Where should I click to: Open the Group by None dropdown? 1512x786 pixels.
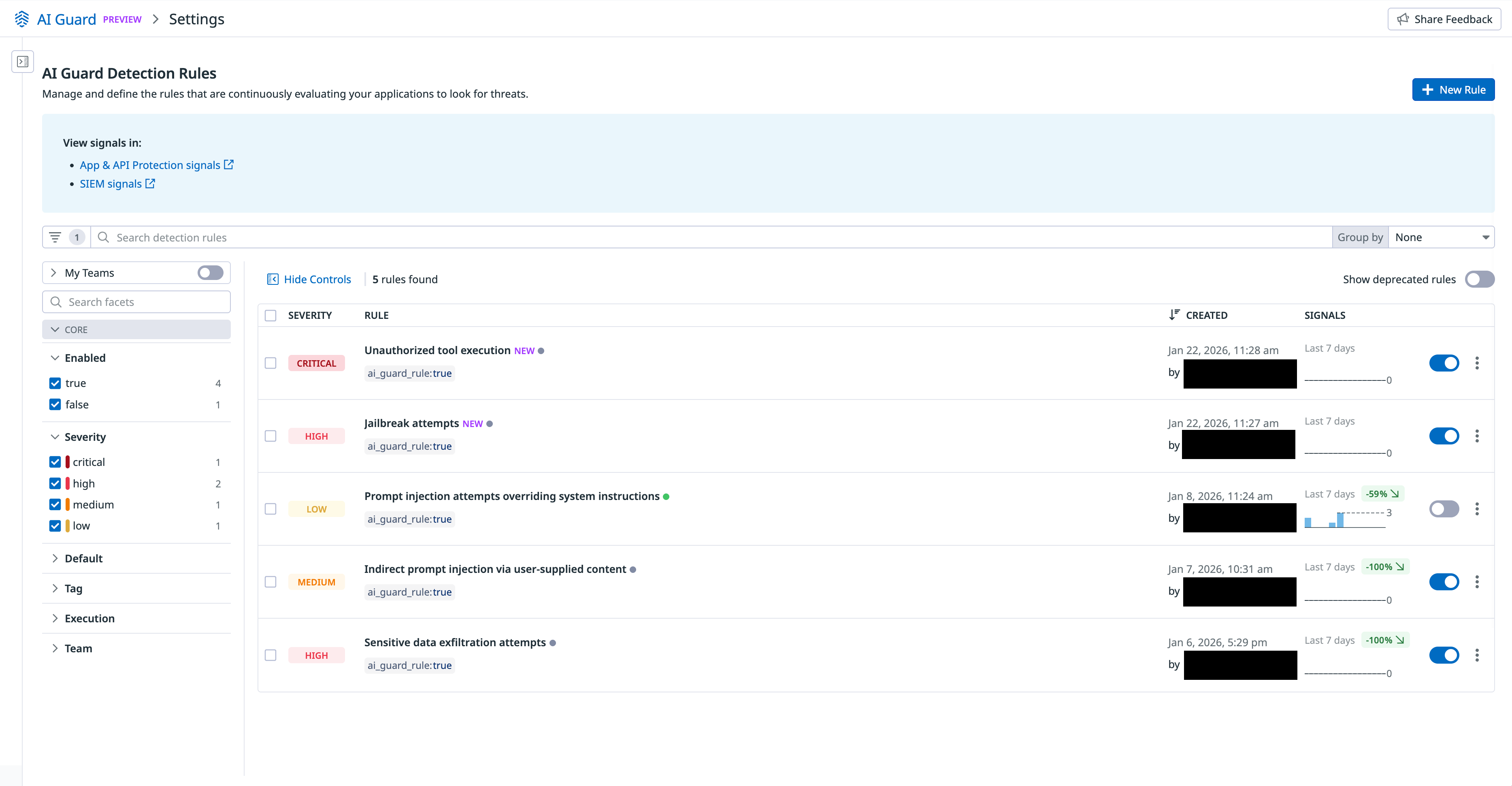(1441, 237)
